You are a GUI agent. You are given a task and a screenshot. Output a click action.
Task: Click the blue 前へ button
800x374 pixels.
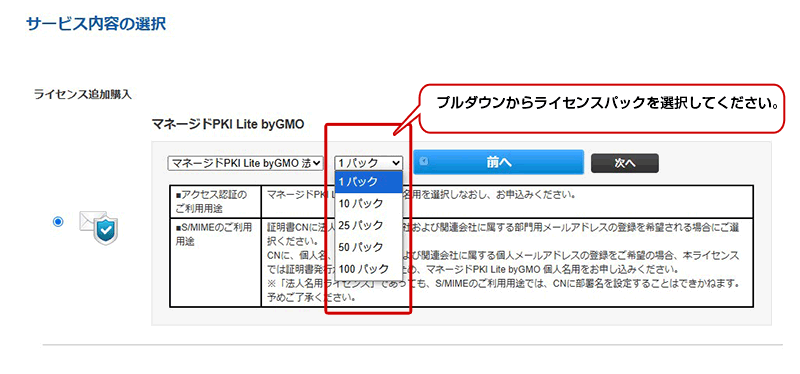pos(498,162)
